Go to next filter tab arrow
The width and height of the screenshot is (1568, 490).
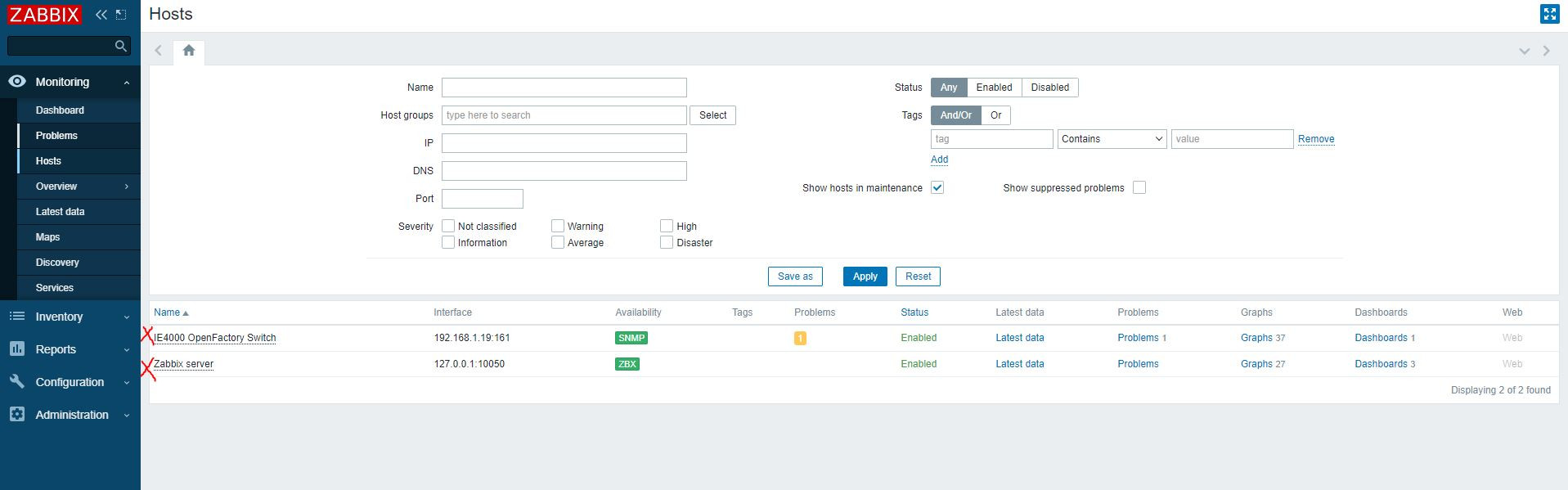tap(1546, 51)
